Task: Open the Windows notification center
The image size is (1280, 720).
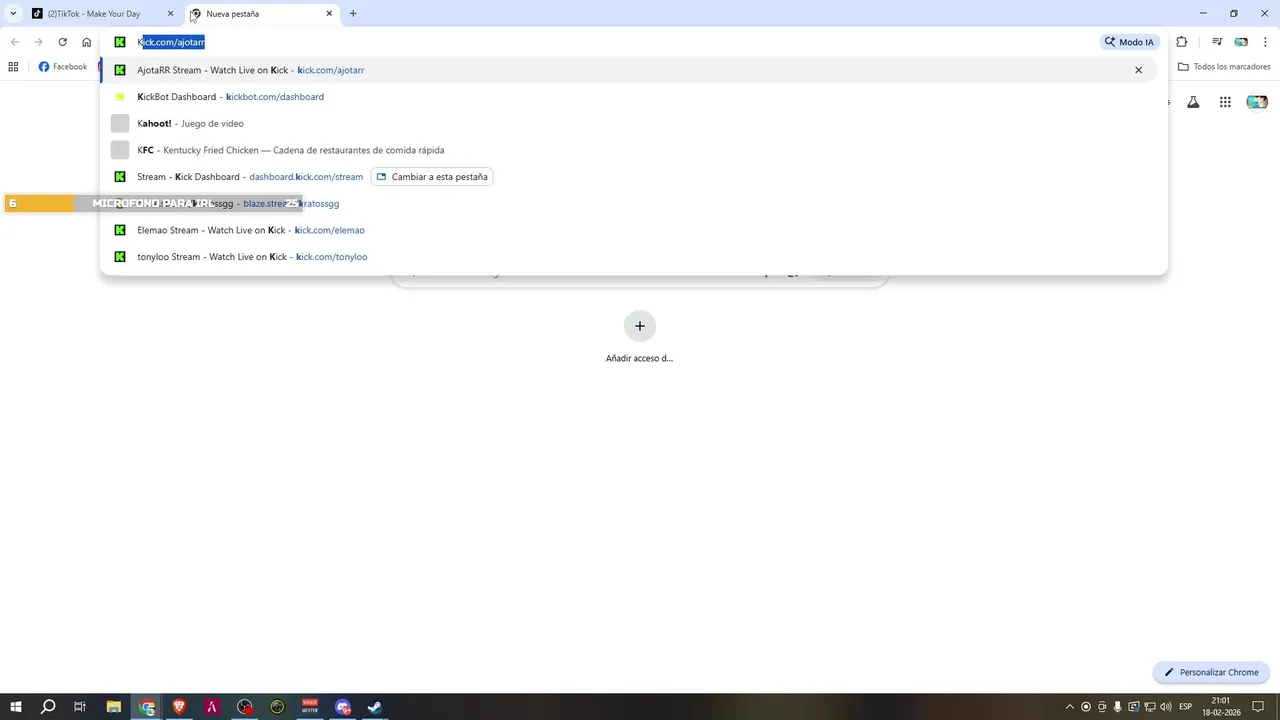Action: coord(1258,707)
